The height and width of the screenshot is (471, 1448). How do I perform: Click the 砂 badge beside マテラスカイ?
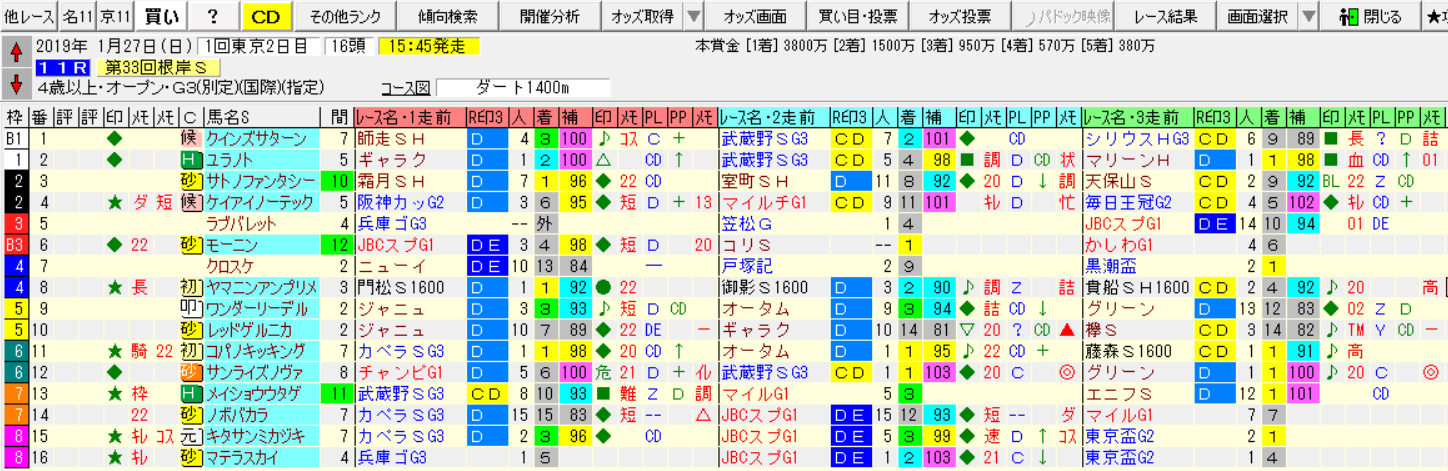190,457
